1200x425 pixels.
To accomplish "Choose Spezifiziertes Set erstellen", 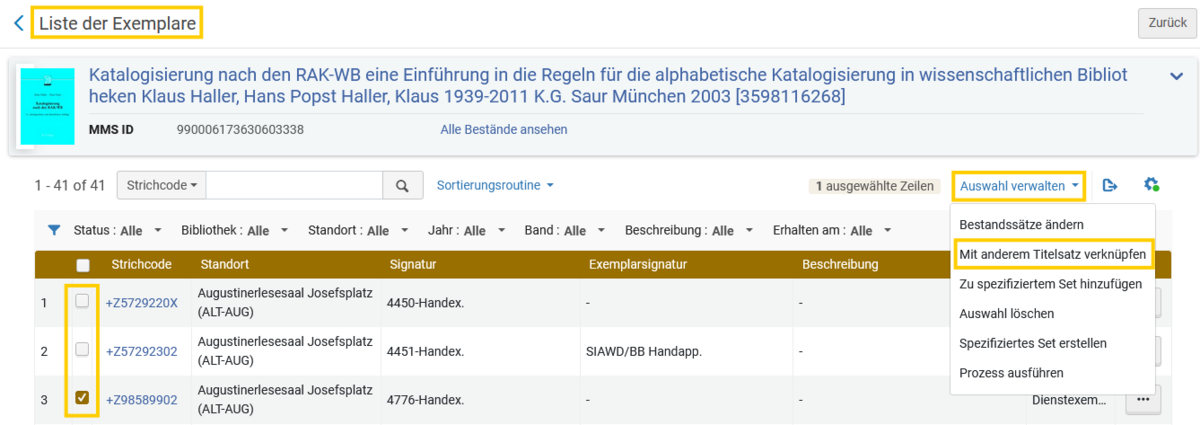I will (x=1033, y=343).
